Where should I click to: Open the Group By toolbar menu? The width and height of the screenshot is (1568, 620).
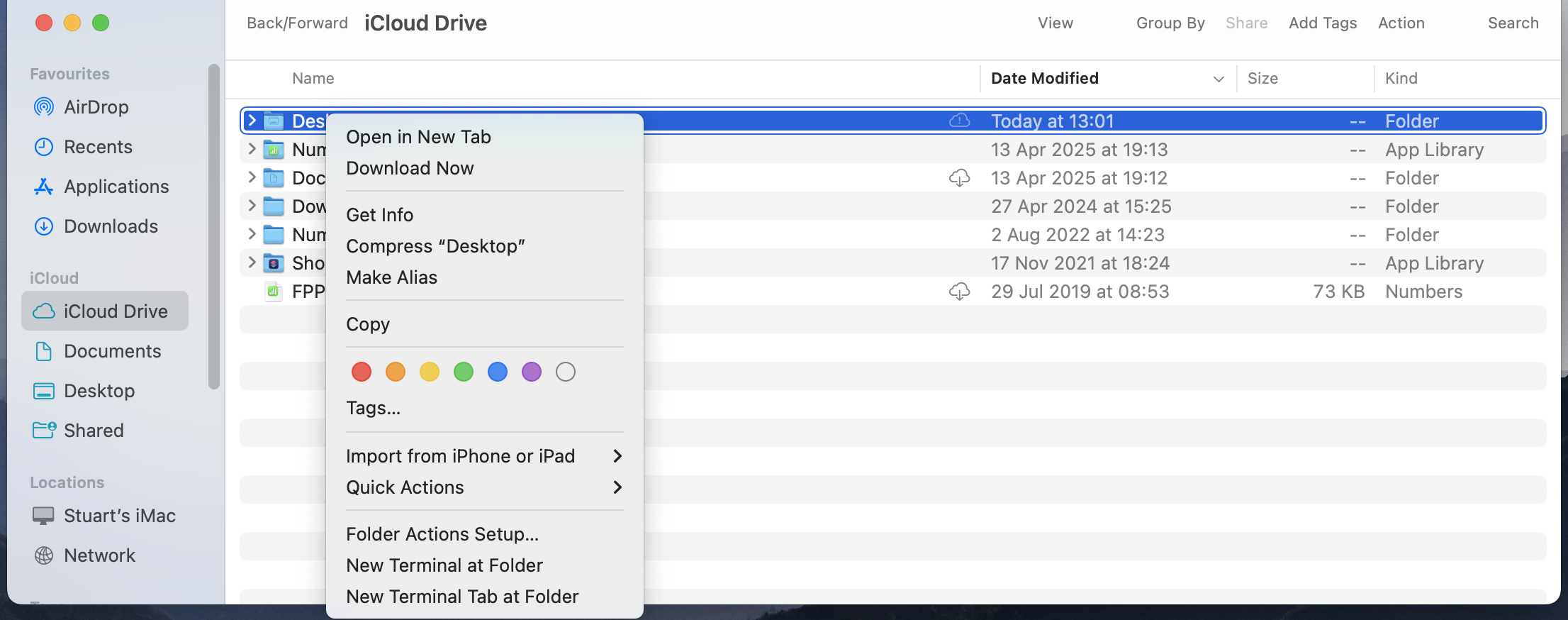[1170, 23]
